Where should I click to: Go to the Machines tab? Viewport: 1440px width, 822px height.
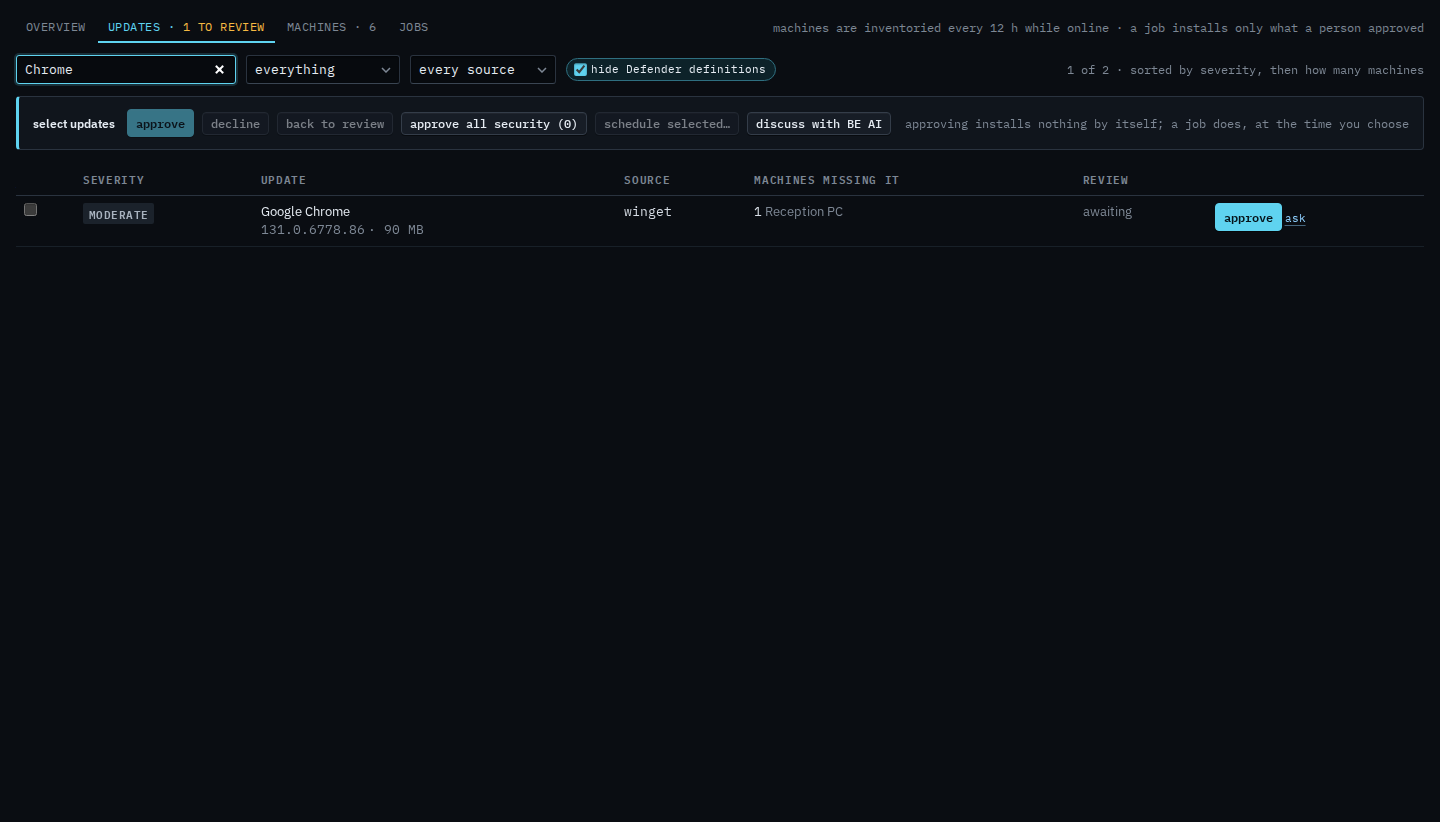pyautogui.click(x=332, y=27)
